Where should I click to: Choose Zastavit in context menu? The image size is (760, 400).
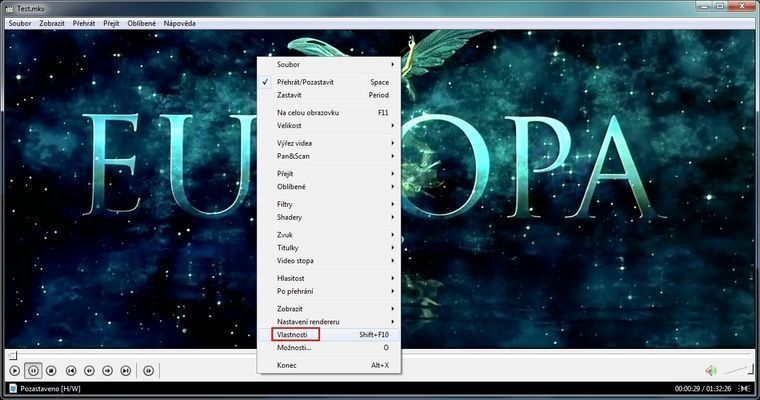329,95
